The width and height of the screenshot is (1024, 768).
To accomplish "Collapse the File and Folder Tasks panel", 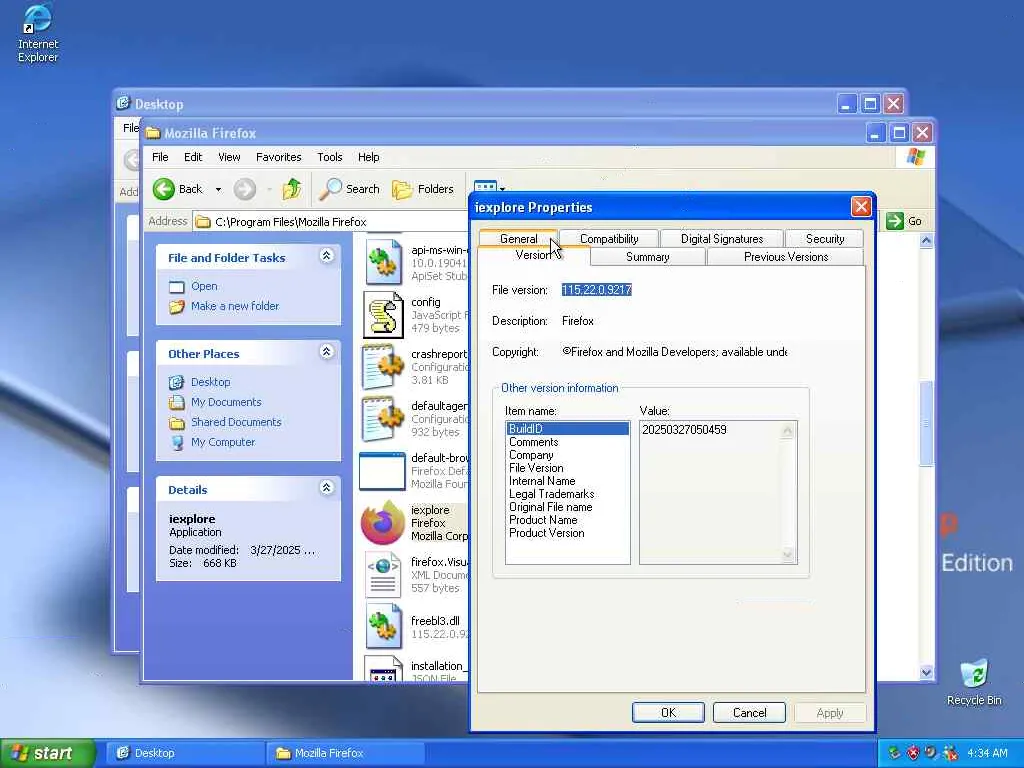I will click(x=327, y=256).
